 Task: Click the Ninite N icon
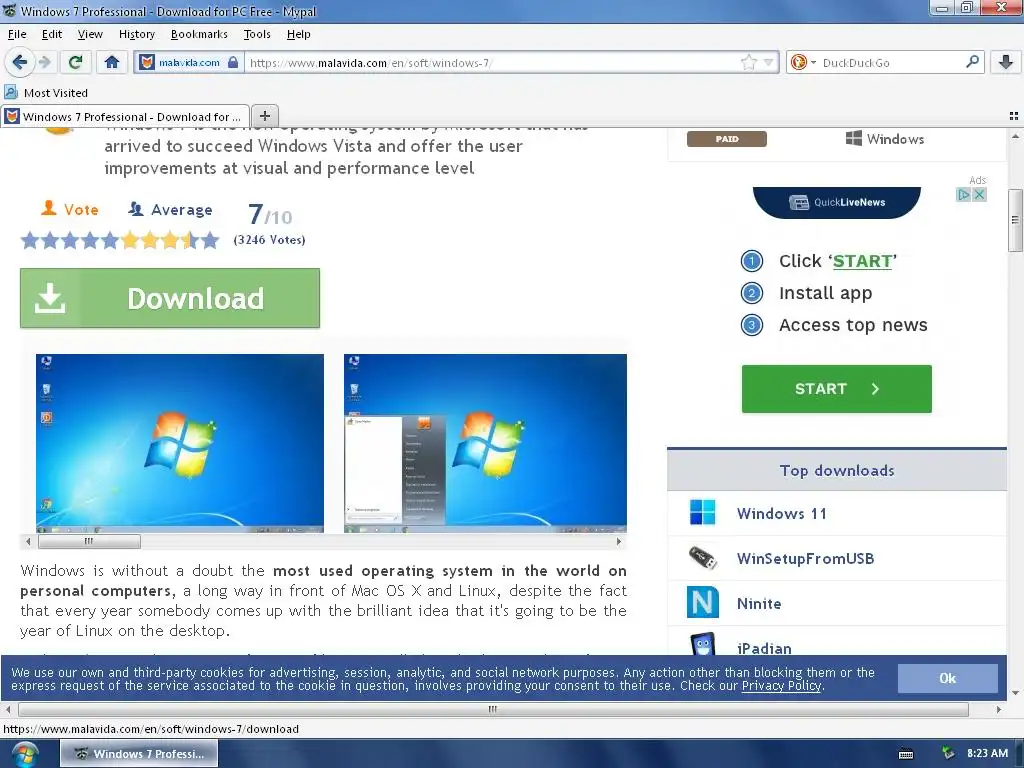[703, 602]
